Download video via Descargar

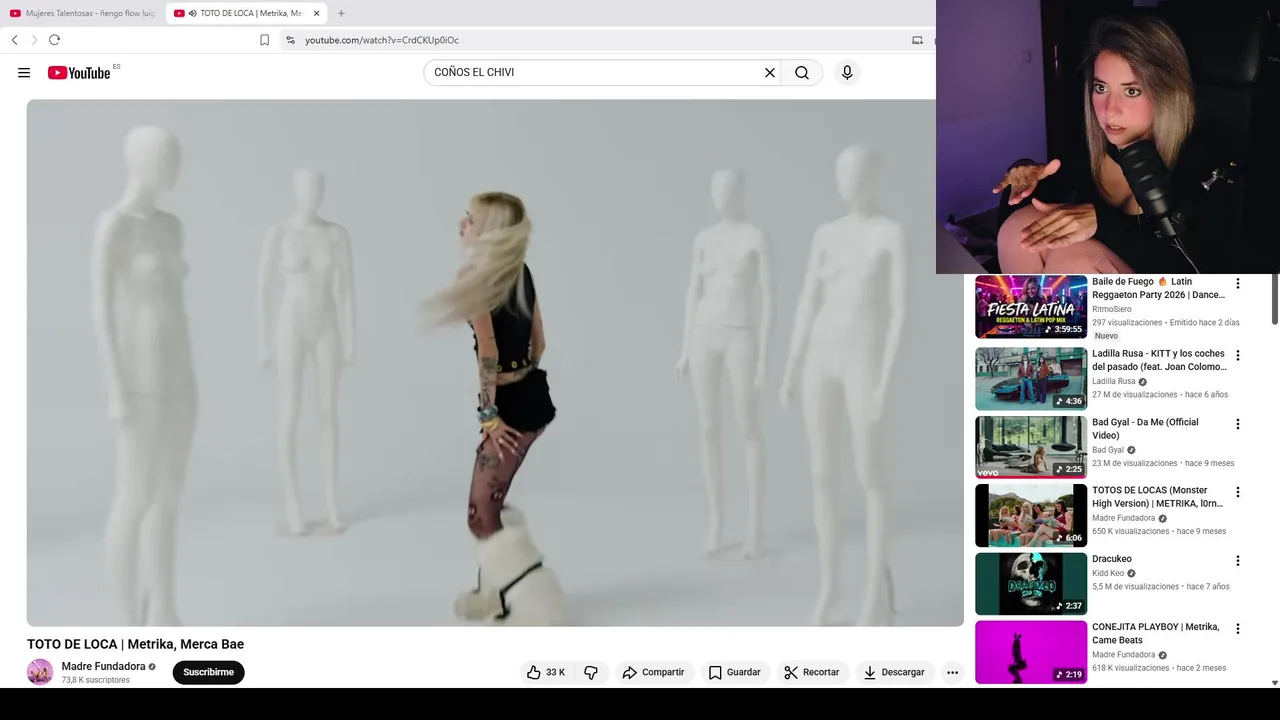click(894, 672)
